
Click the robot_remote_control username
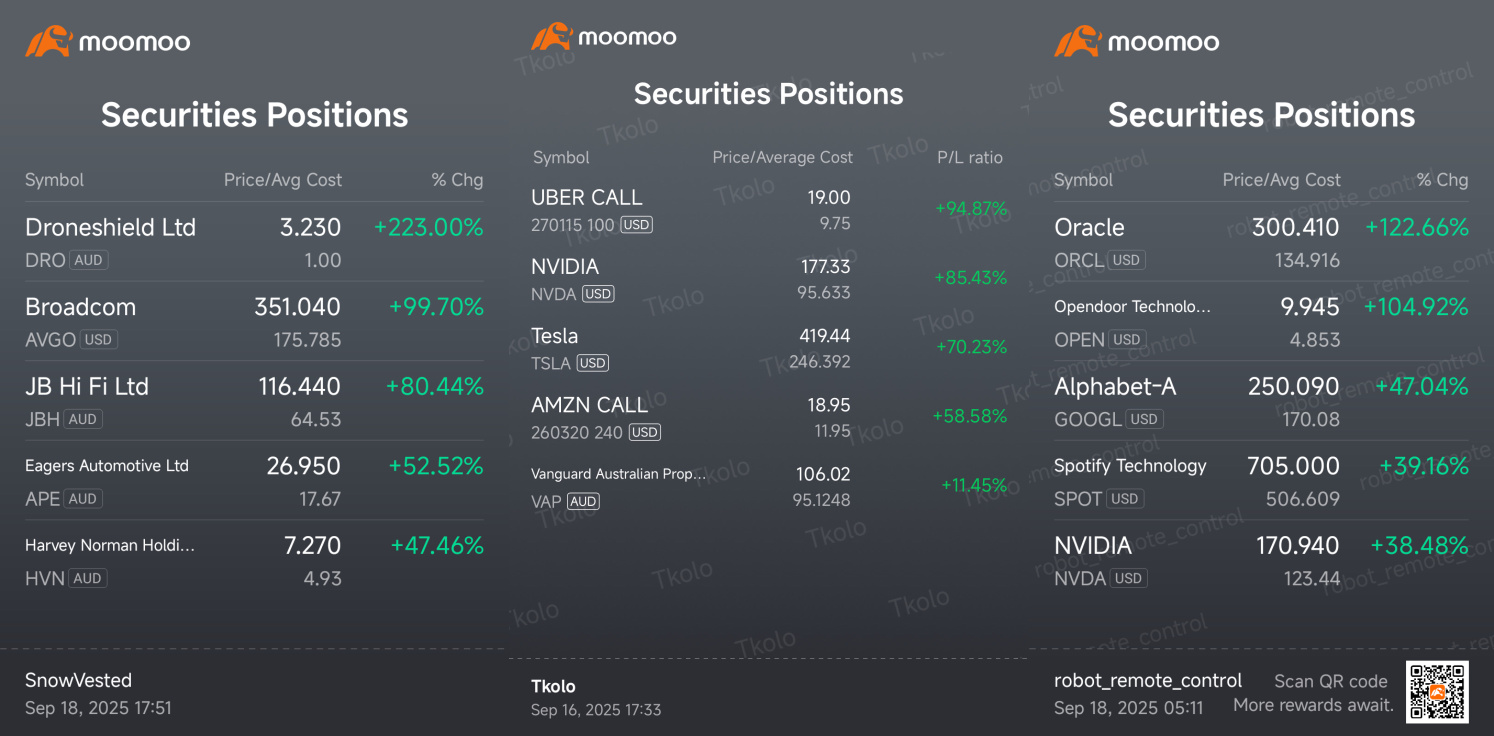click(x=1148, y=680)
